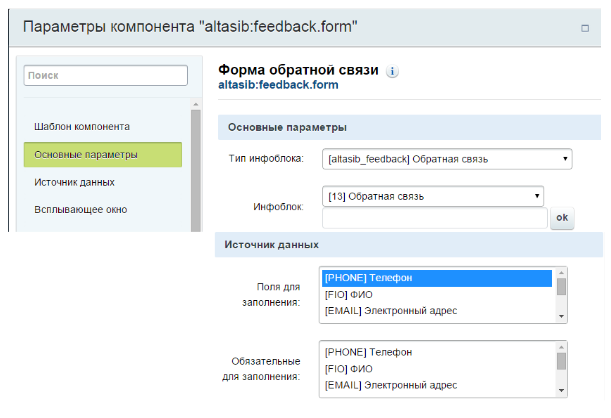Screen dimensions: 611x418
Task: Select Основные параметры in the left sidebar
Action: (x=103, y=154)
